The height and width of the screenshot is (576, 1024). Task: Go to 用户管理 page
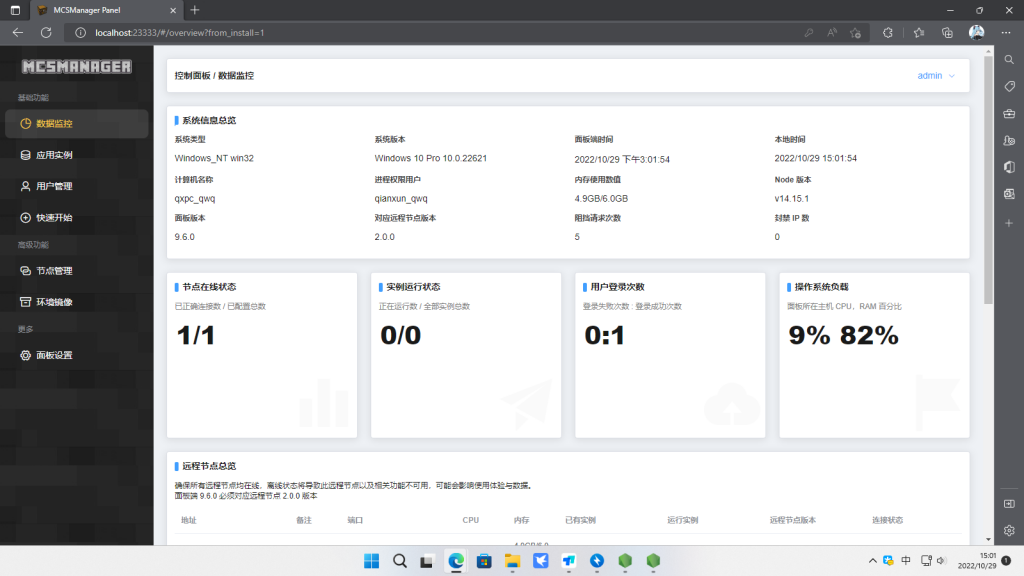76,186
